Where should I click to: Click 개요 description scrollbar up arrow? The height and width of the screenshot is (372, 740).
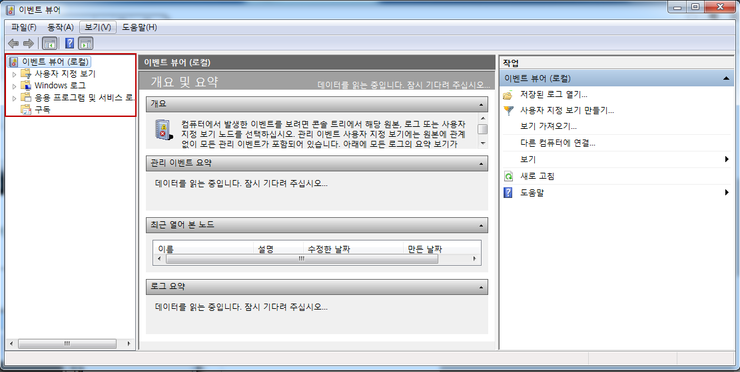[482, 118]
